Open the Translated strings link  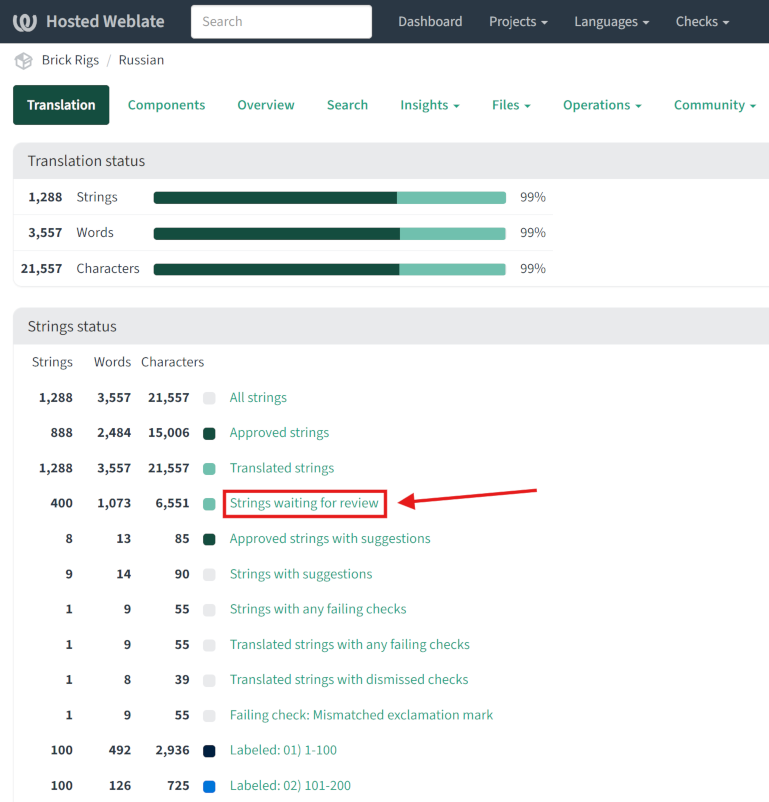click(x=281, y=468)
